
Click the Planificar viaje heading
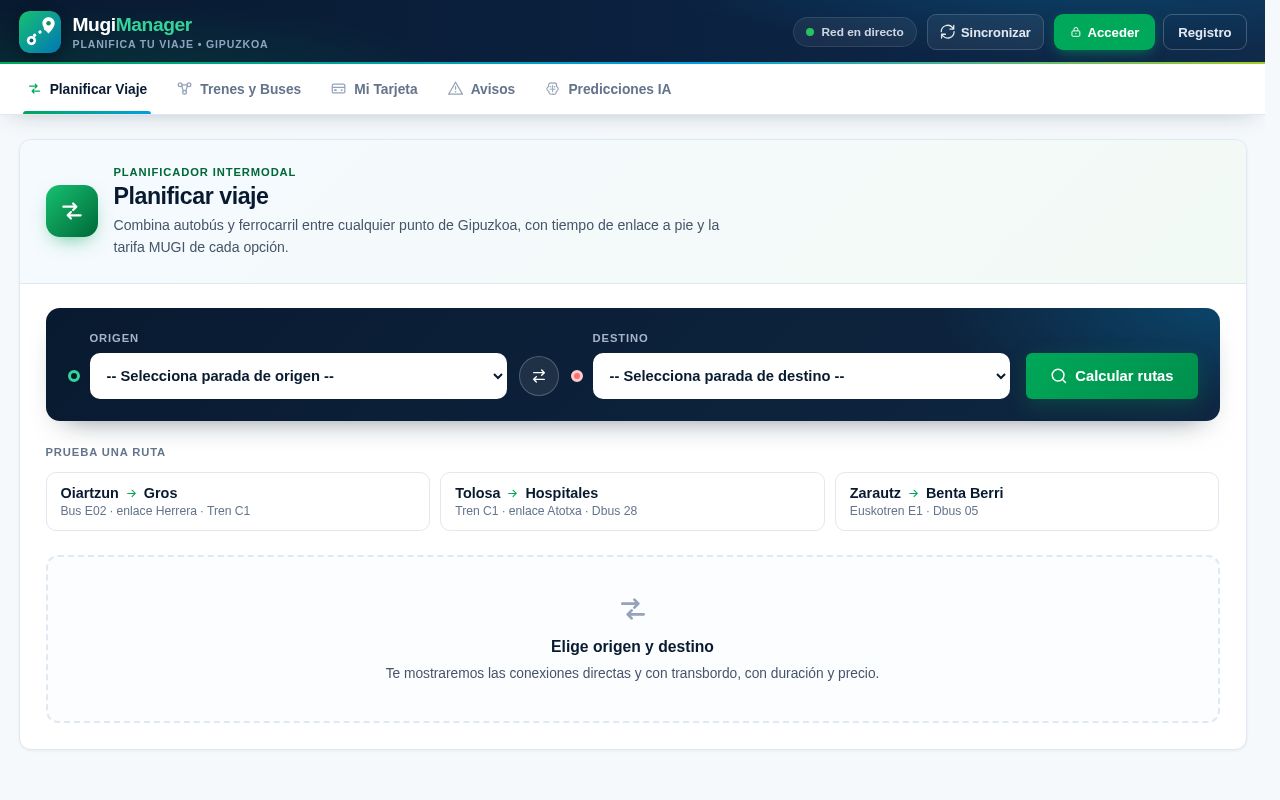191,196
